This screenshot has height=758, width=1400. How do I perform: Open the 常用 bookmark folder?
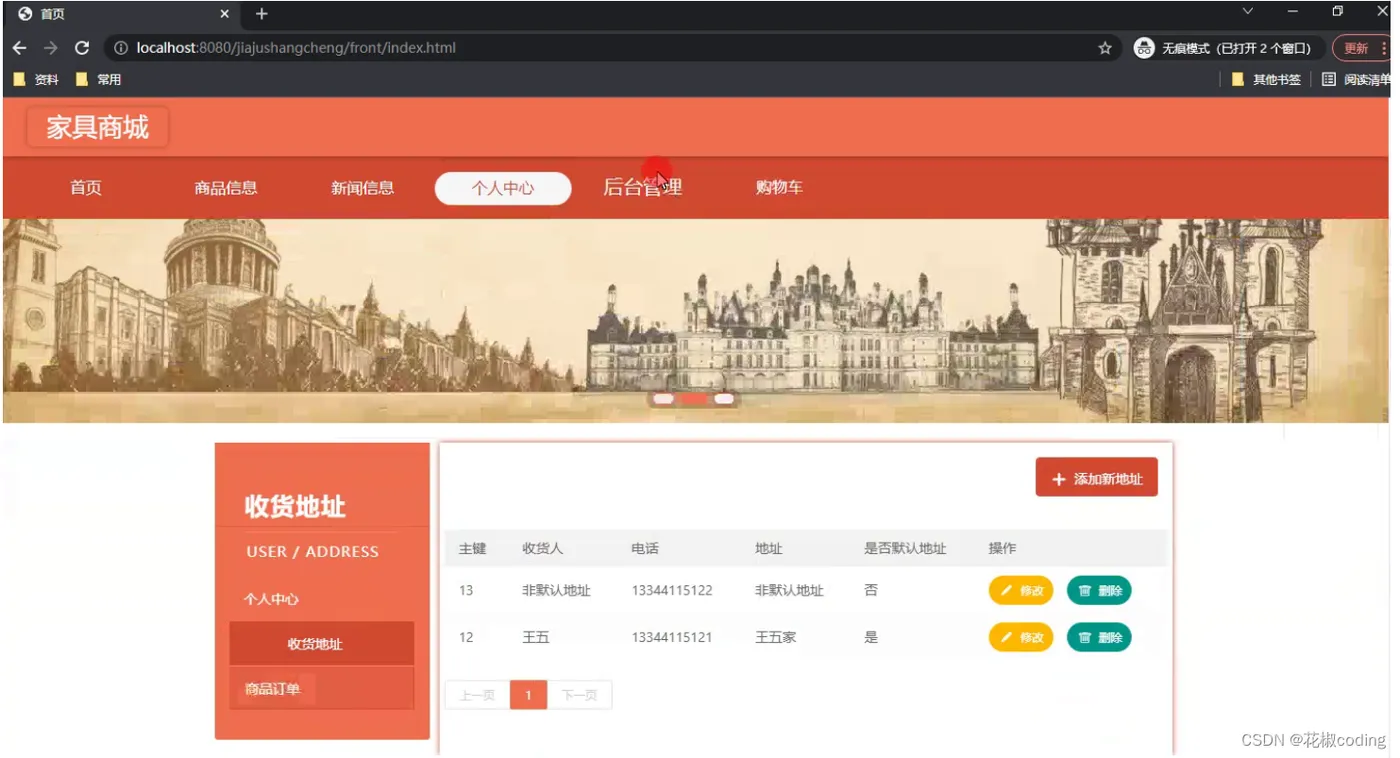coord(99,80)
